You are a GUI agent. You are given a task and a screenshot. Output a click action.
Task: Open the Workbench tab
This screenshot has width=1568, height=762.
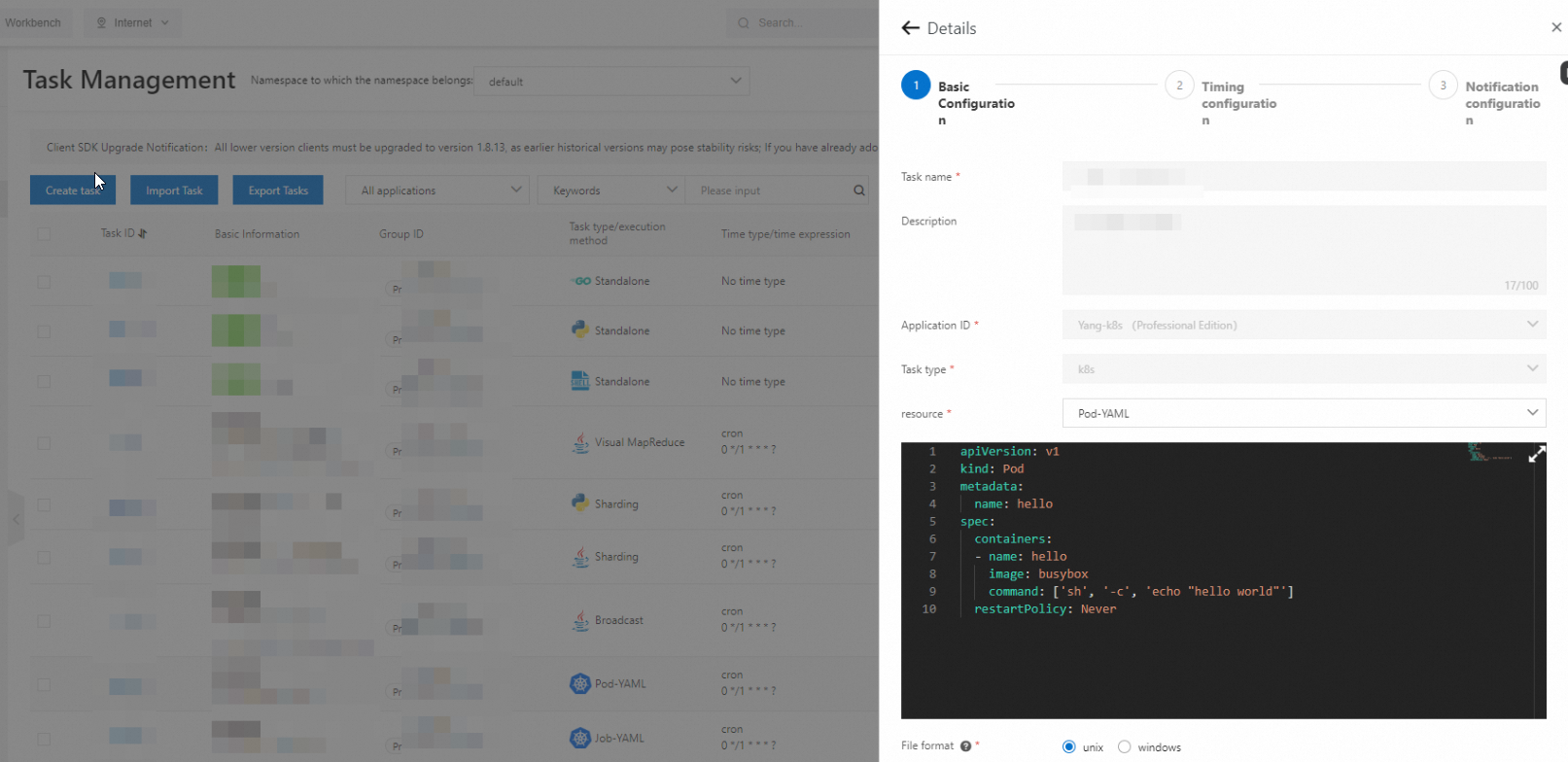[33, 22]
